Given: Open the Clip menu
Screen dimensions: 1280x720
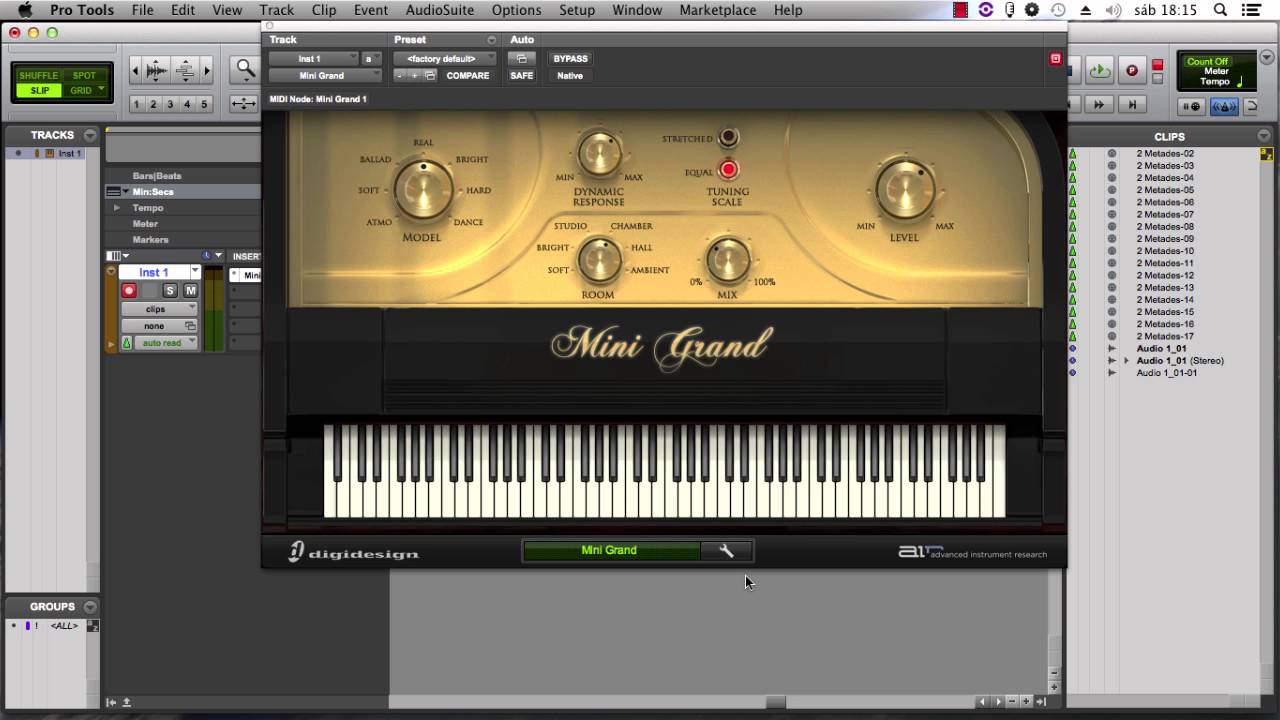Looking at the screenshot, I should click(324, 10).
